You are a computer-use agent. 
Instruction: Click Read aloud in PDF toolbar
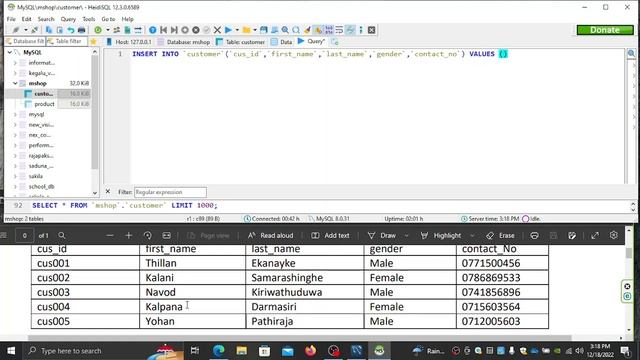271,236
